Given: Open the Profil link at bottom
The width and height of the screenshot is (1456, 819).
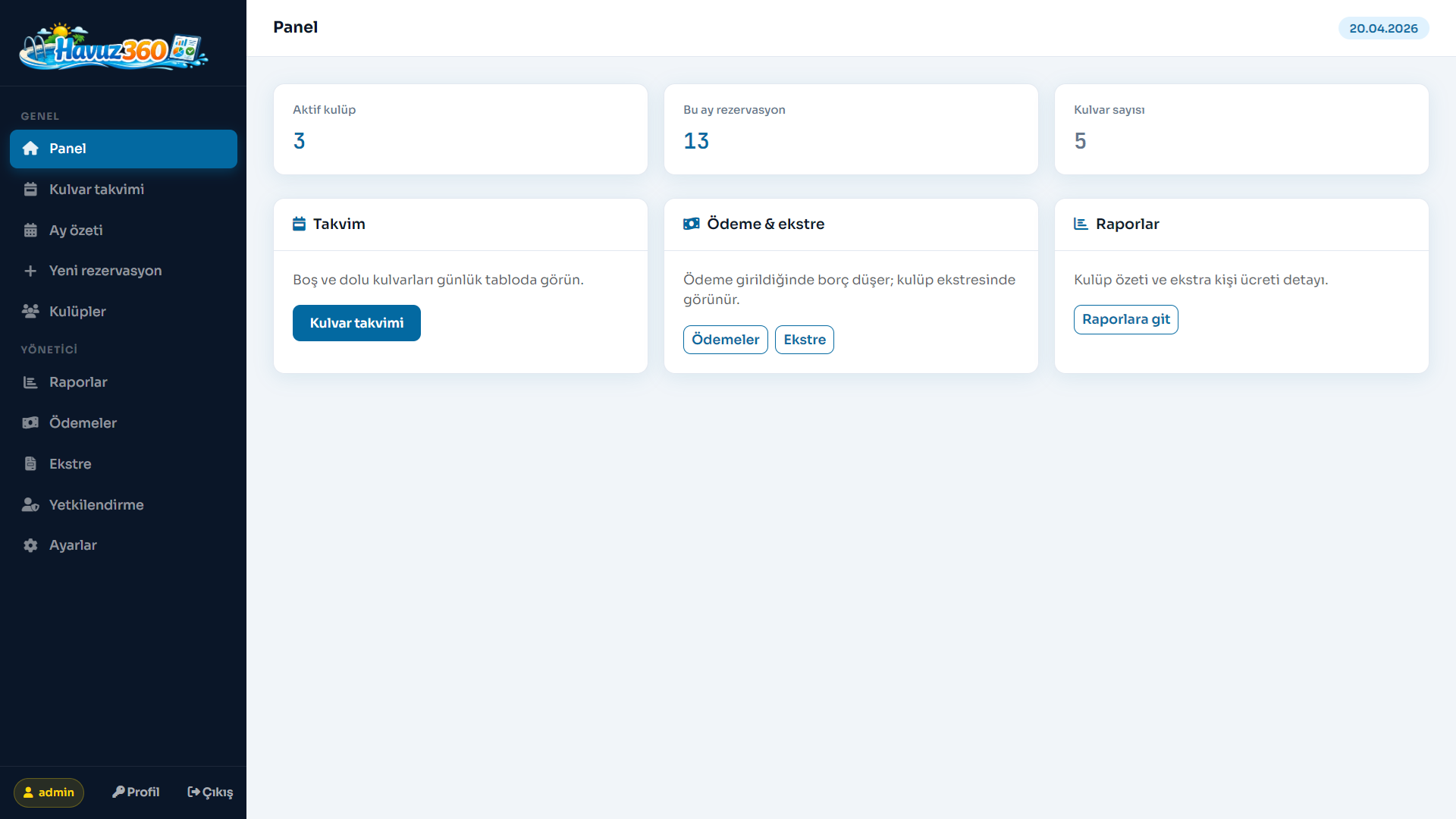Looking at the screenshot, I should point(136,792).
